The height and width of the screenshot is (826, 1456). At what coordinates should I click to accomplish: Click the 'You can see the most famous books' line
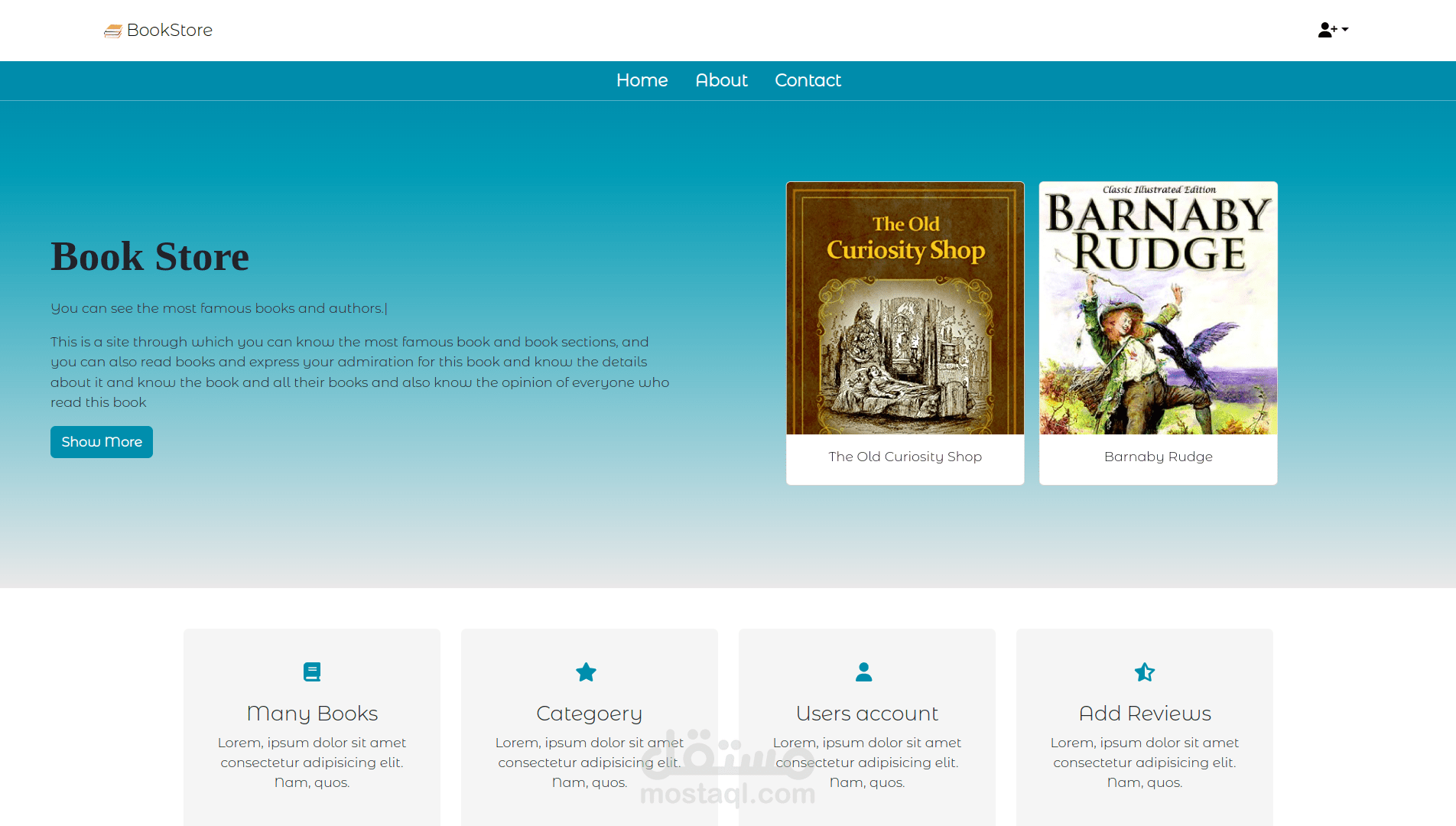[x=219, y=308]
